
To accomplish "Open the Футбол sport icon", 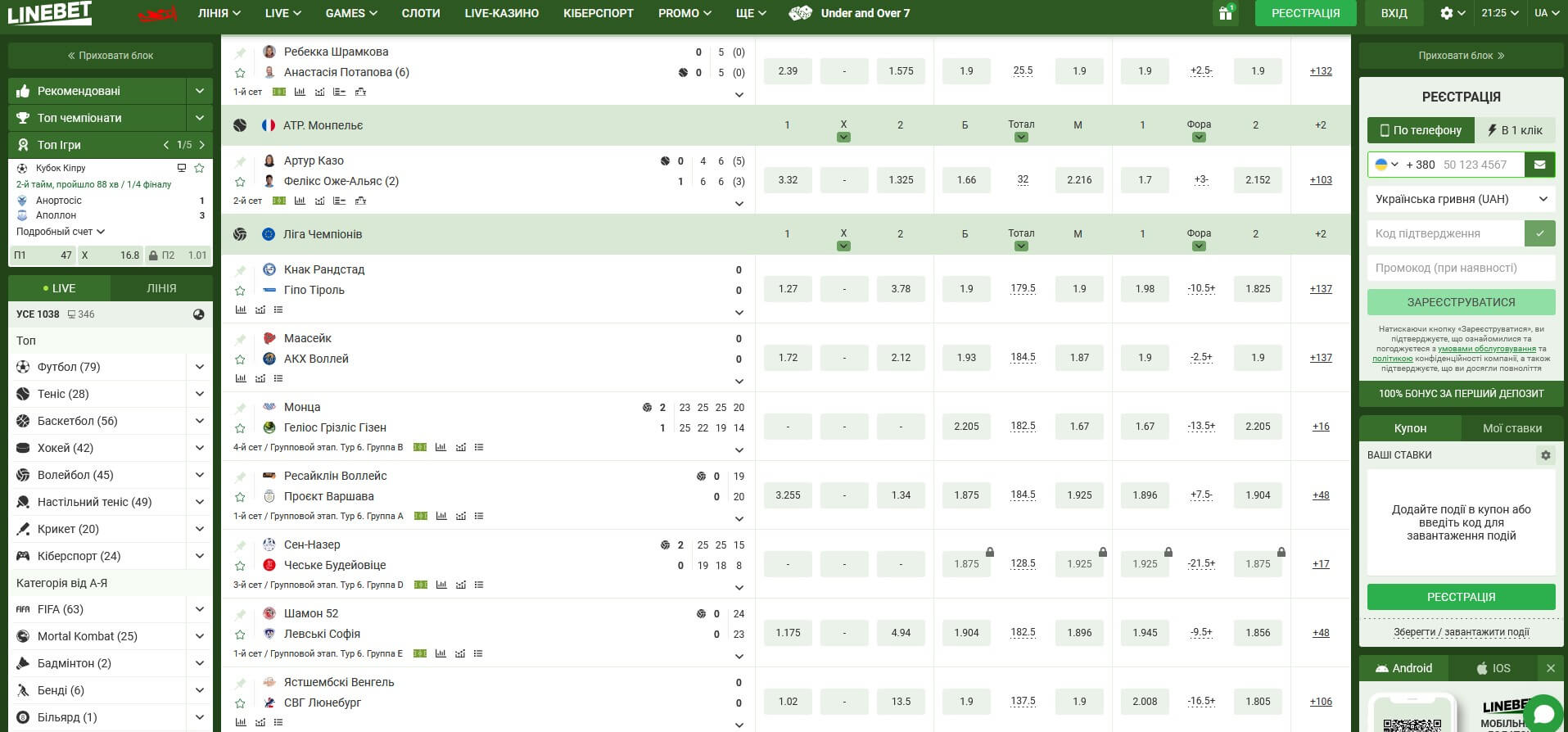I will click(23, 367).
